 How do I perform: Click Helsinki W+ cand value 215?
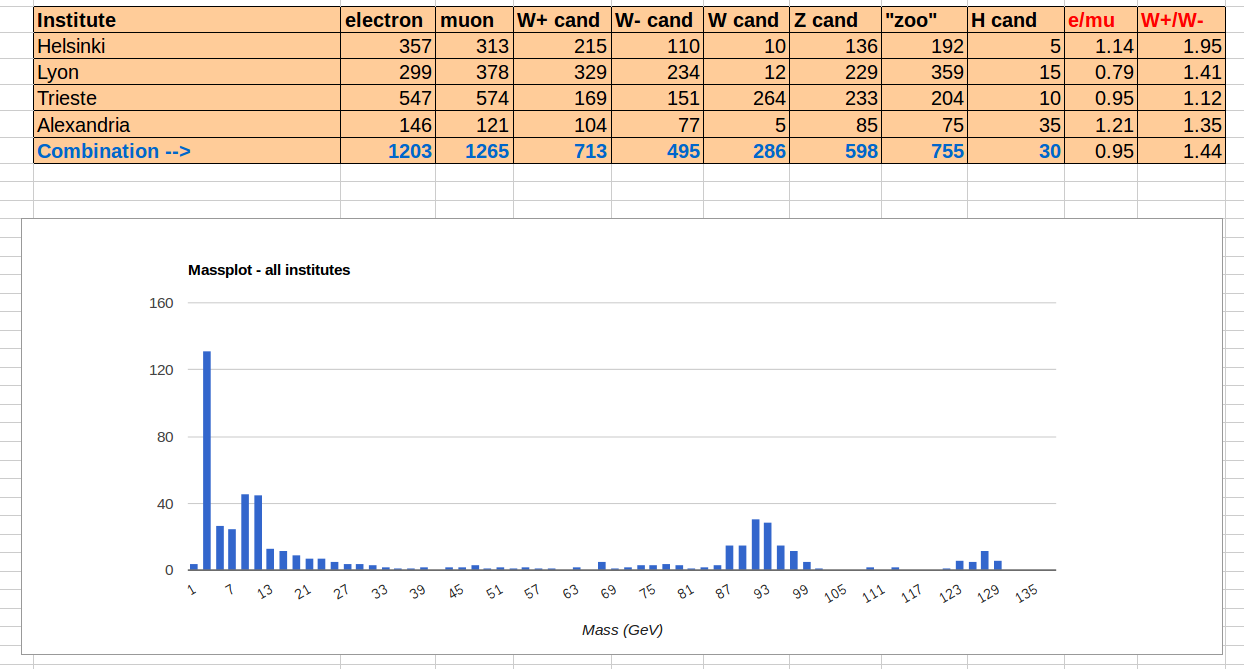coord(562,46)
